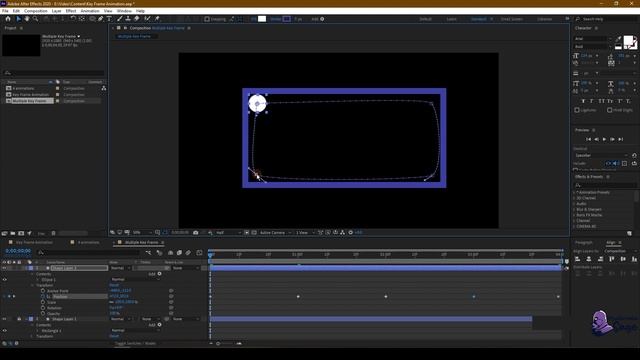
Task: Enable the Hindi Digits checkbox
Action: pyautogui.click(x=609, y=110)
